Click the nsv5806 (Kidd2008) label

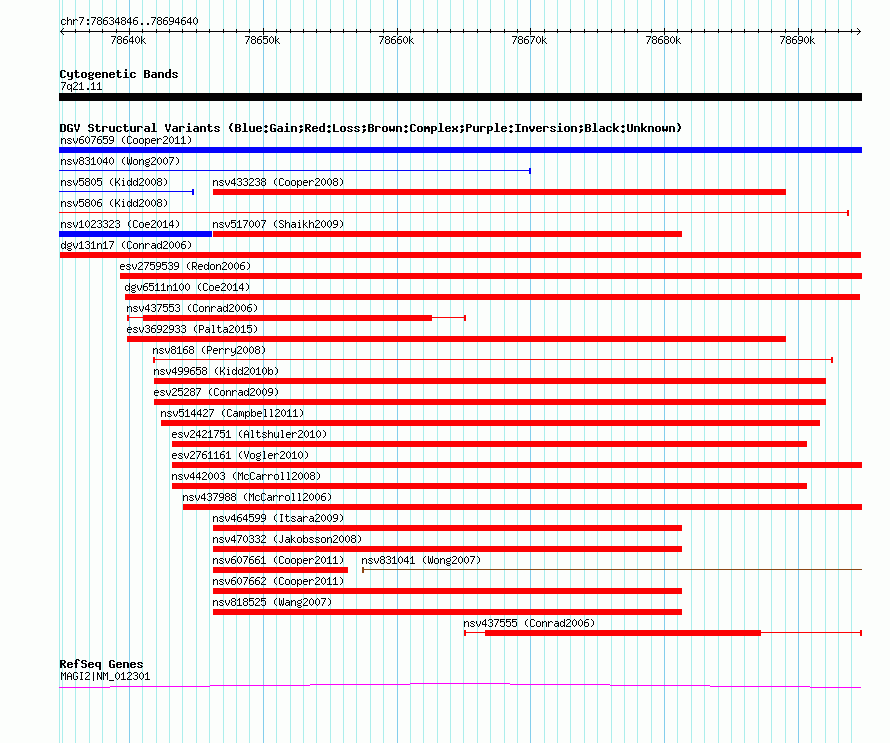114,203
